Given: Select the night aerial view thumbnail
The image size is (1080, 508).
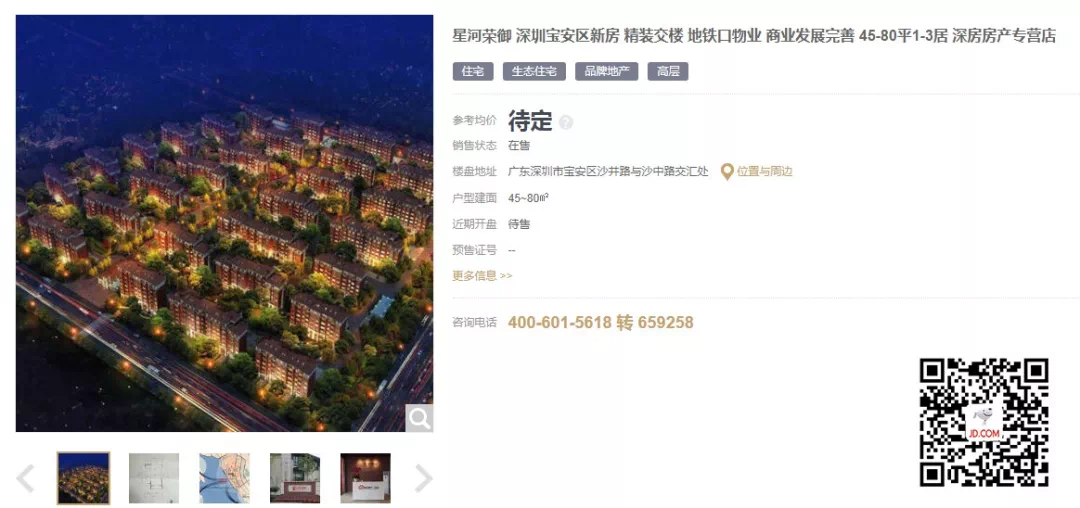Looking at the screenshot, I should (83, 478).
